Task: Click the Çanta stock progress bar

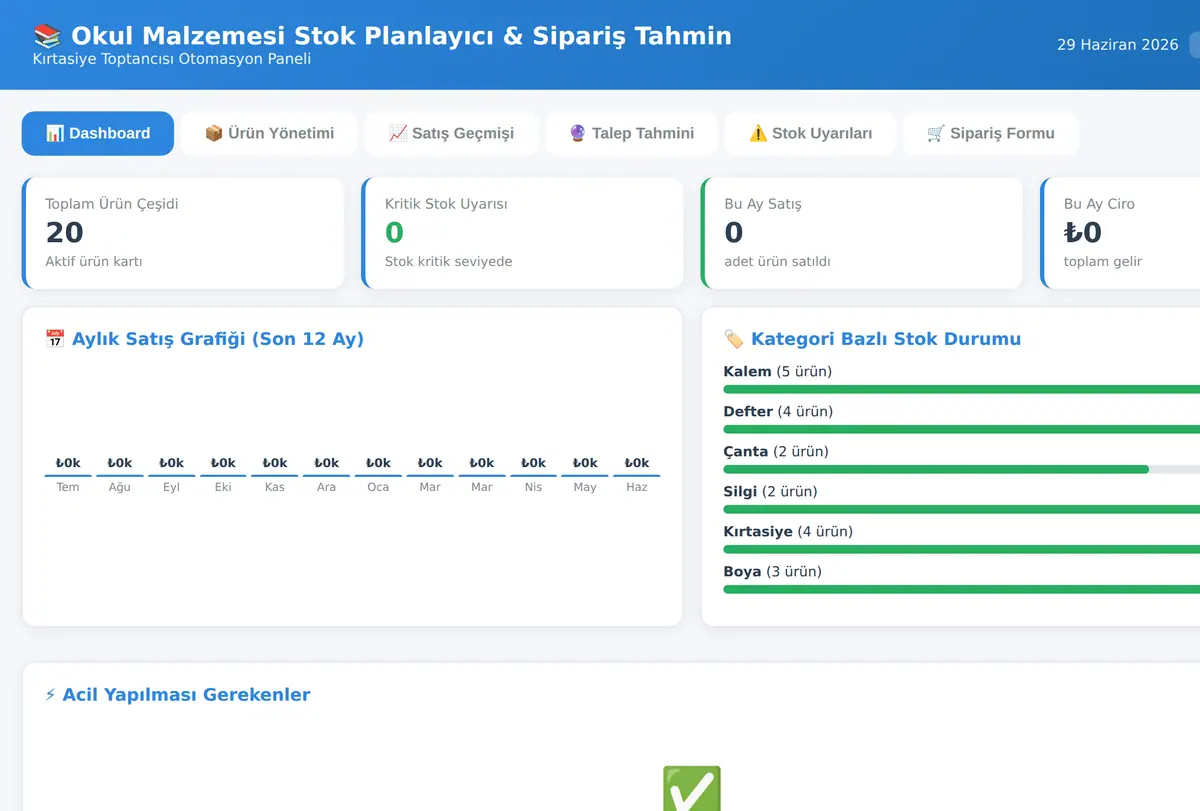Action: [x=961, y=469]
